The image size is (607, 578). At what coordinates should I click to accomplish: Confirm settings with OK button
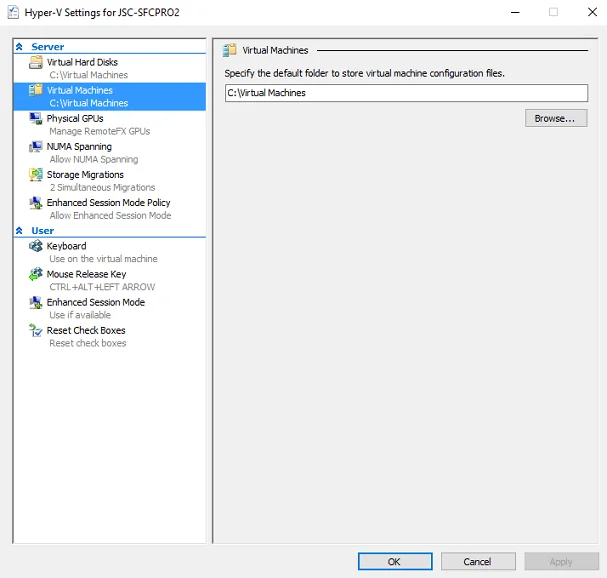[x=395, y=561]
